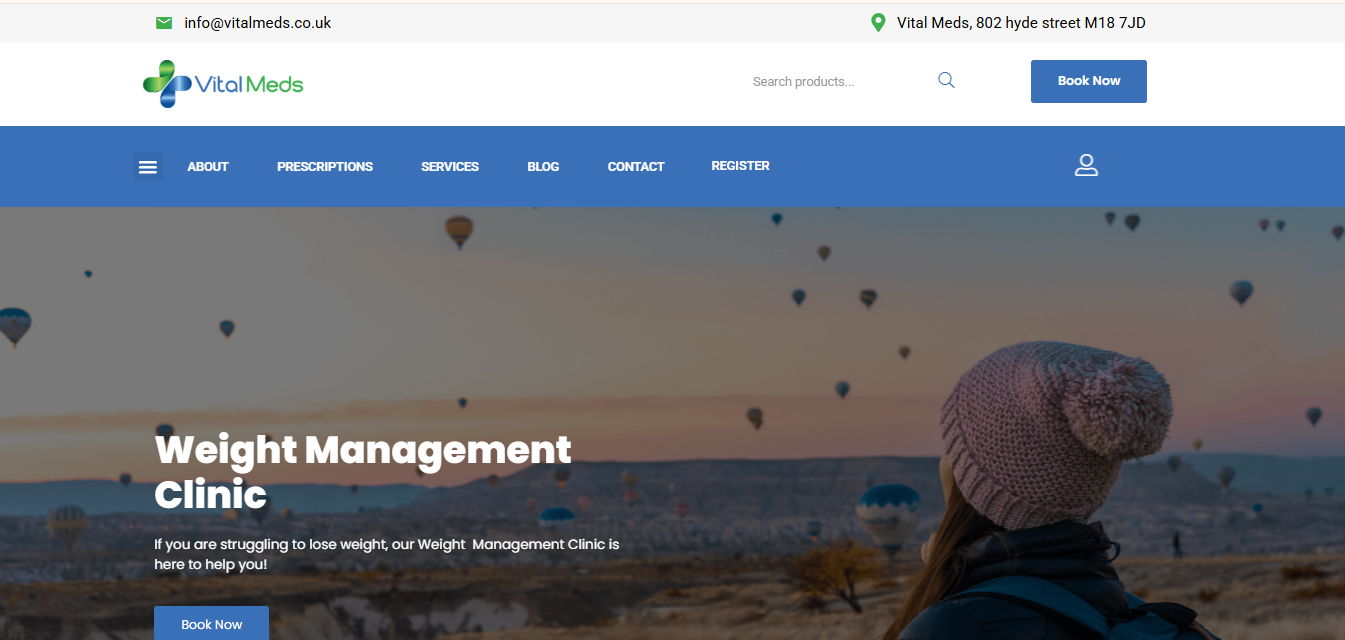Viewport: 1345px width, 640px height.
Task: Click the green location pin icon
Action: (x=878, y=23)
